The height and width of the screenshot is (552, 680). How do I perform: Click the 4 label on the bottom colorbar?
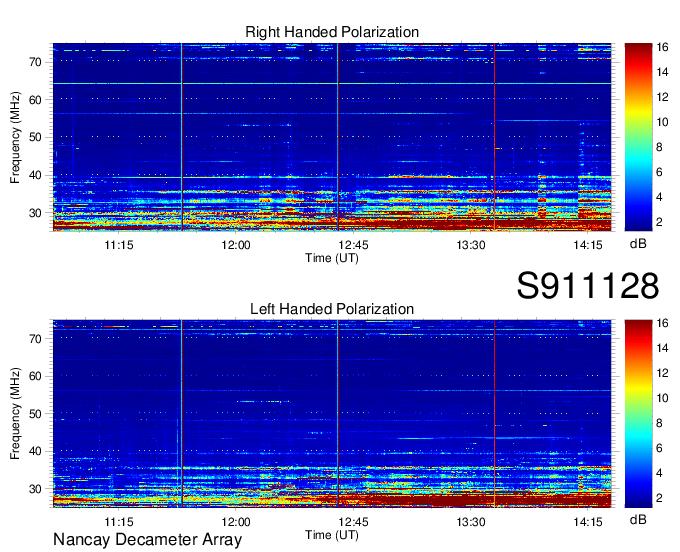[659, 473]
